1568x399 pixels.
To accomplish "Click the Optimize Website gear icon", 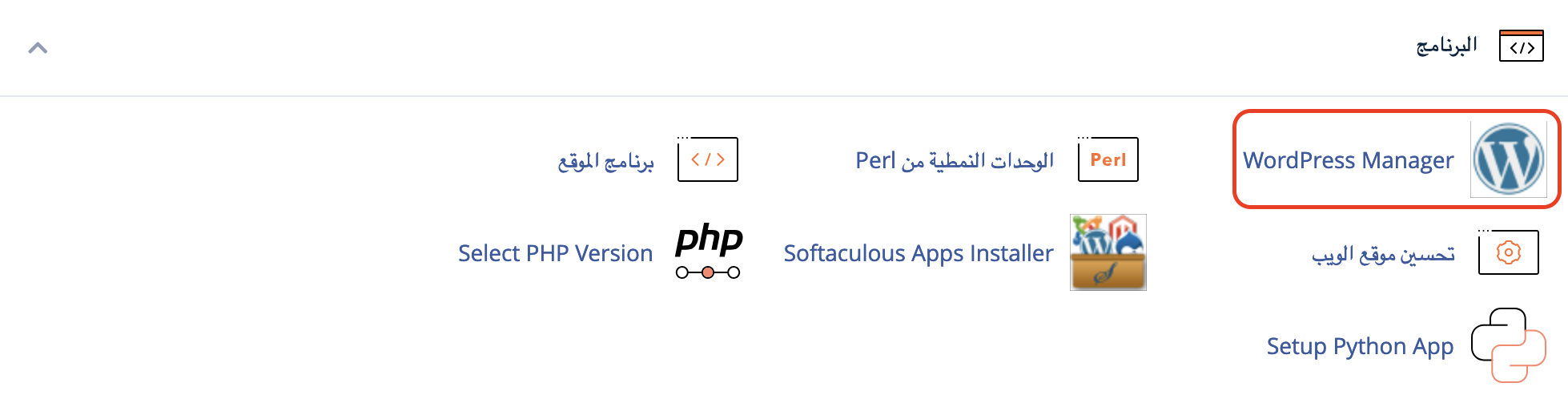I will coord(1508,252).
